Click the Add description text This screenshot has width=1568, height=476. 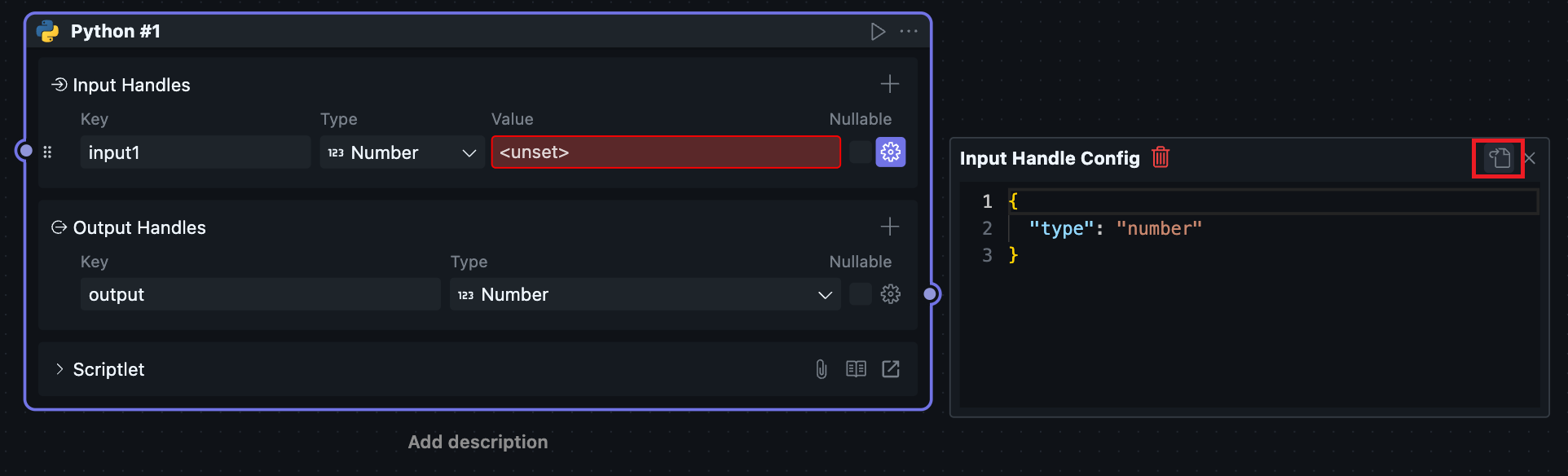(x=478, y=442)
